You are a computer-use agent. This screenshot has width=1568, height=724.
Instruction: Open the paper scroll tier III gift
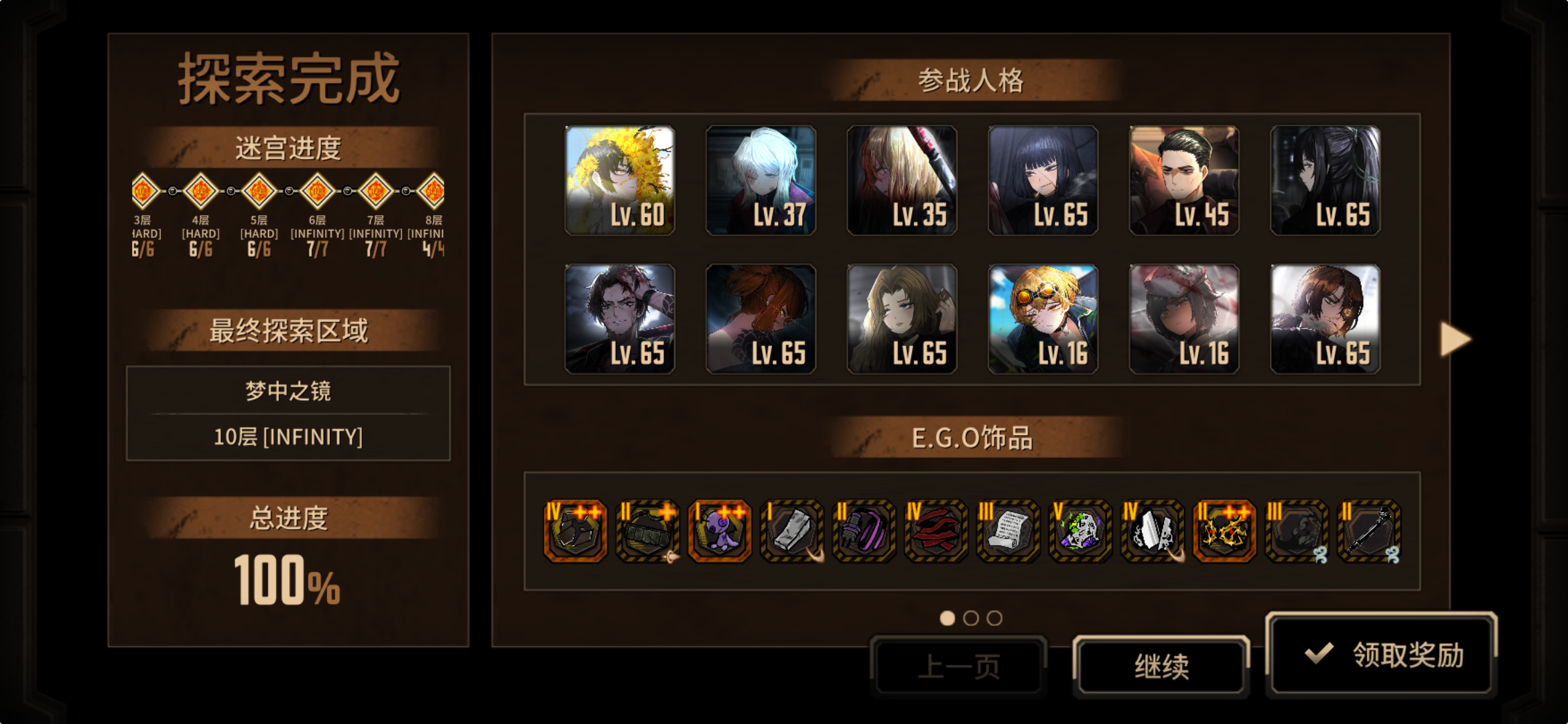tap(1008, 531)
